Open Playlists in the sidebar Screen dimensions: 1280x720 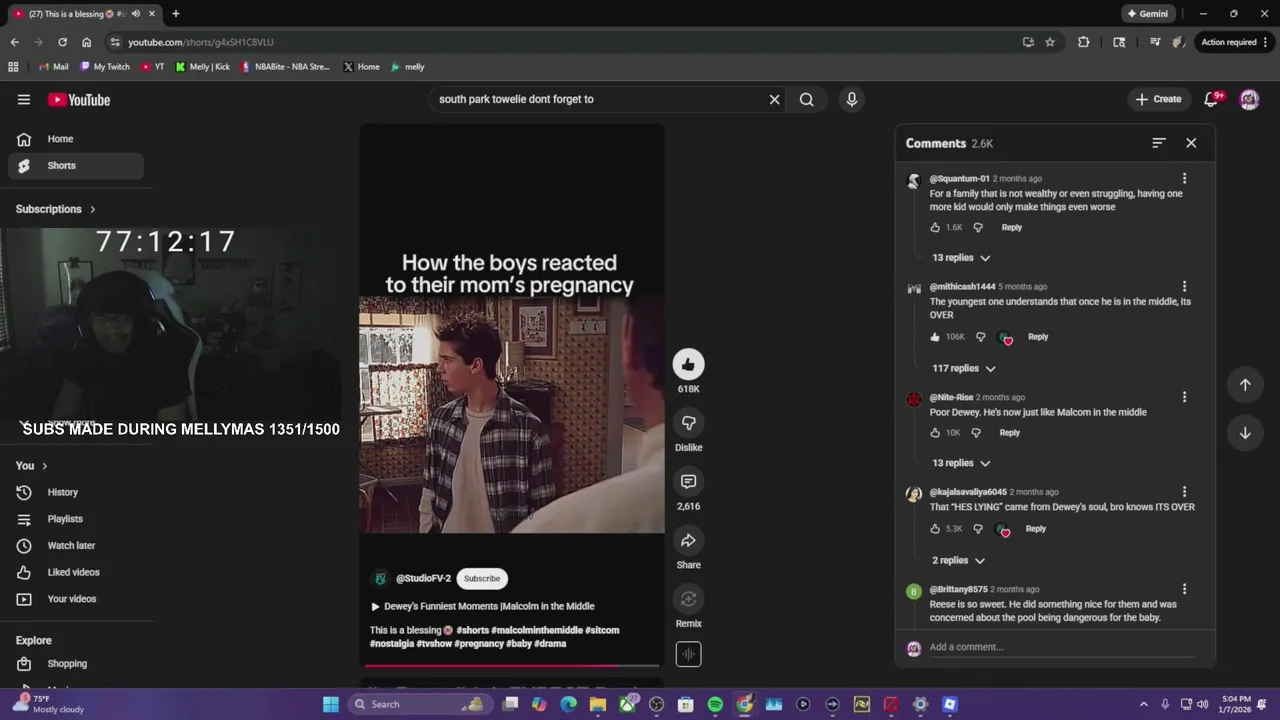point(76,519)
